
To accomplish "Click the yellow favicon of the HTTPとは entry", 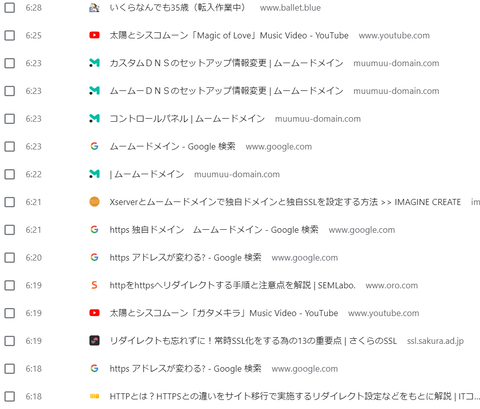I will (x=94, y=396).
